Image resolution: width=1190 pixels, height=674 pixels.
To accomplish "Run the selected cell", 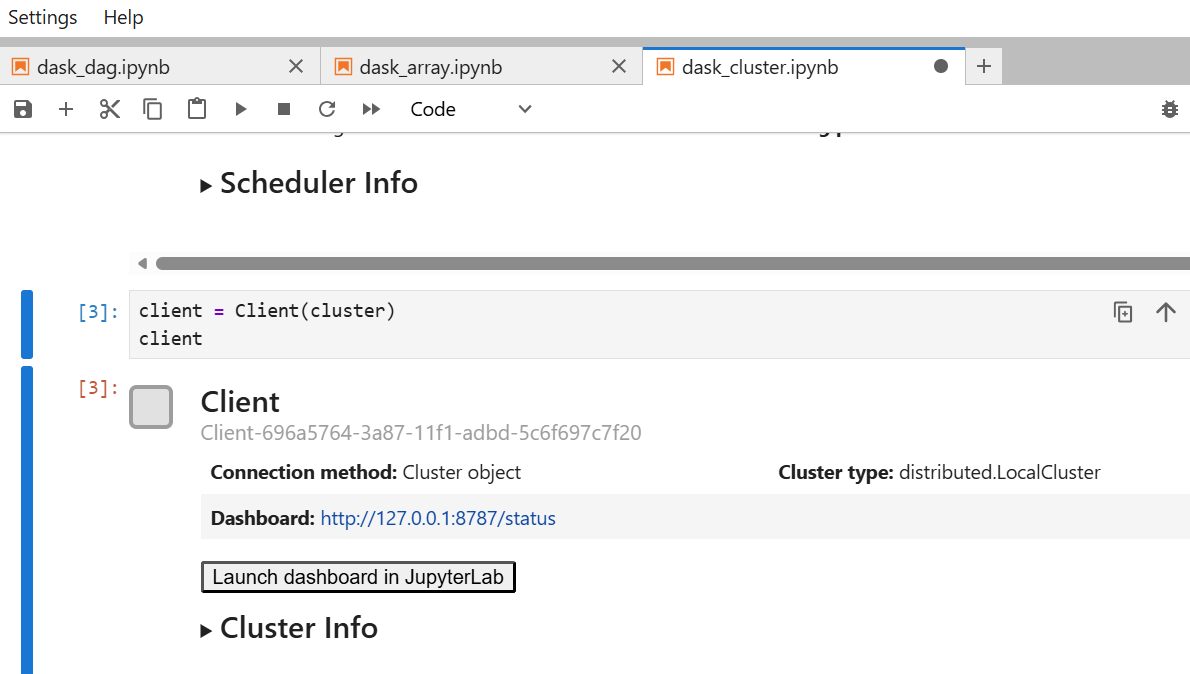I will 241,109.
